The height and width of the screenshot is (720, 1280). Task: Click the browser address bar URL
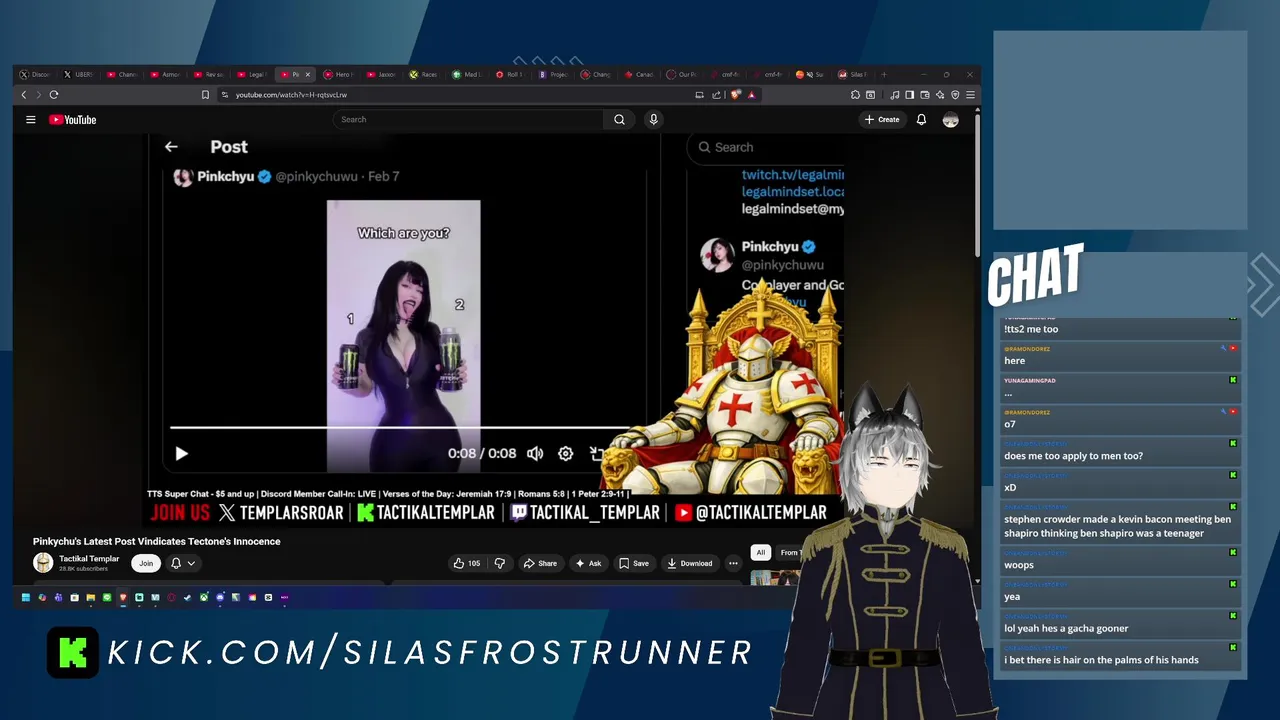click(x=291, y=95)
